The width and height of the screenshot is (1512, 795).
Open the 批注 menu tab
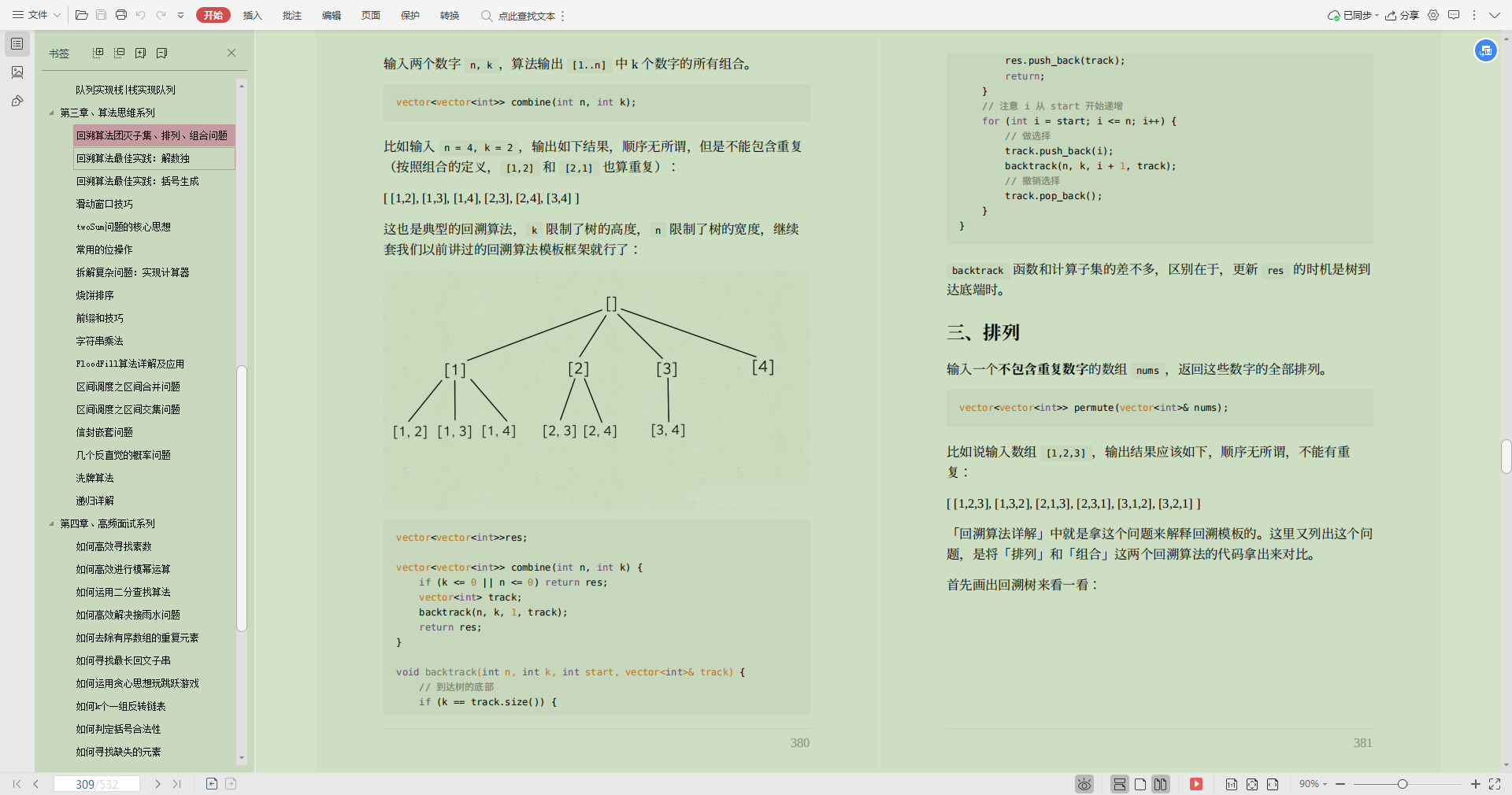(x=292, y=15)
